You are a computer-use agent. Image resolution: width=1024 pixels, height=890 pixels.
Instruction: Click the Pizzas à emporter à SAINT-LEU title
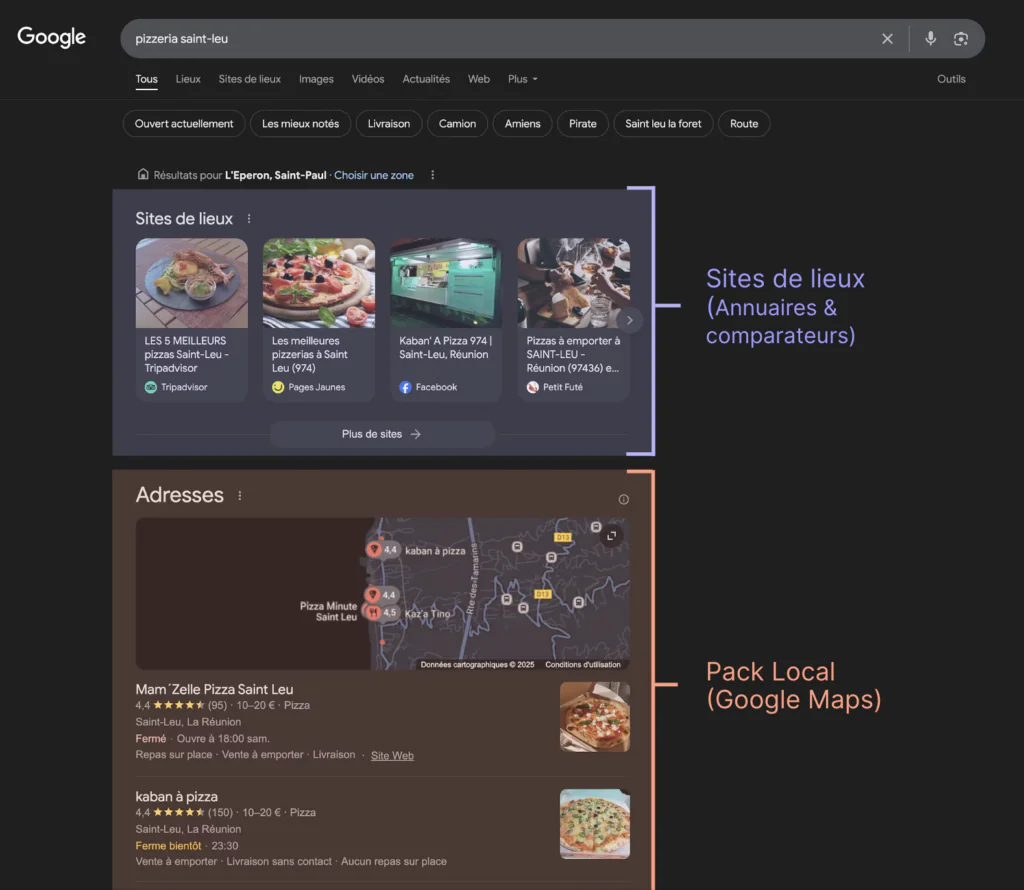[573, 355]
